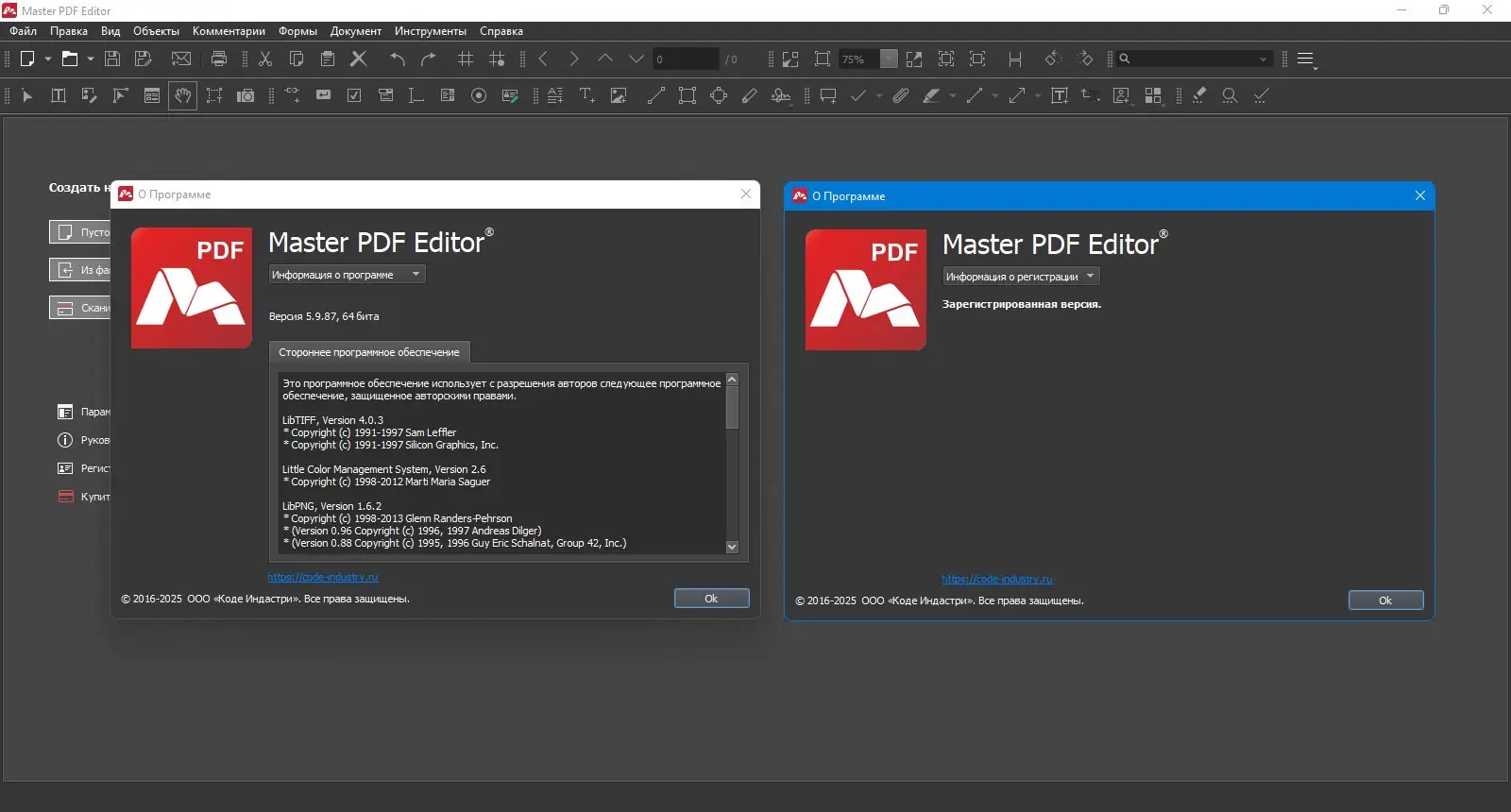Open the Справка menu
The height and width of the screenshot is (812, 1511).
501,31
